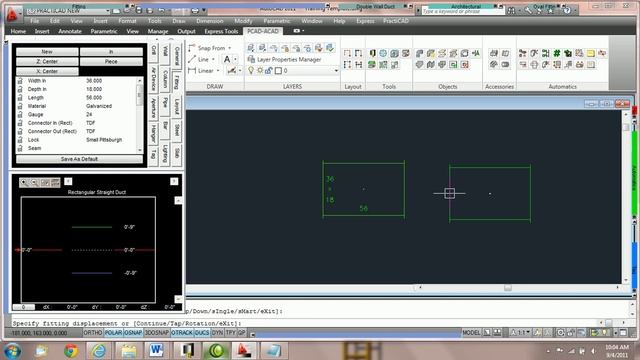
Task: Click the drawing area horizontal scrollbar thumb
Action: [x=507, y=288]
